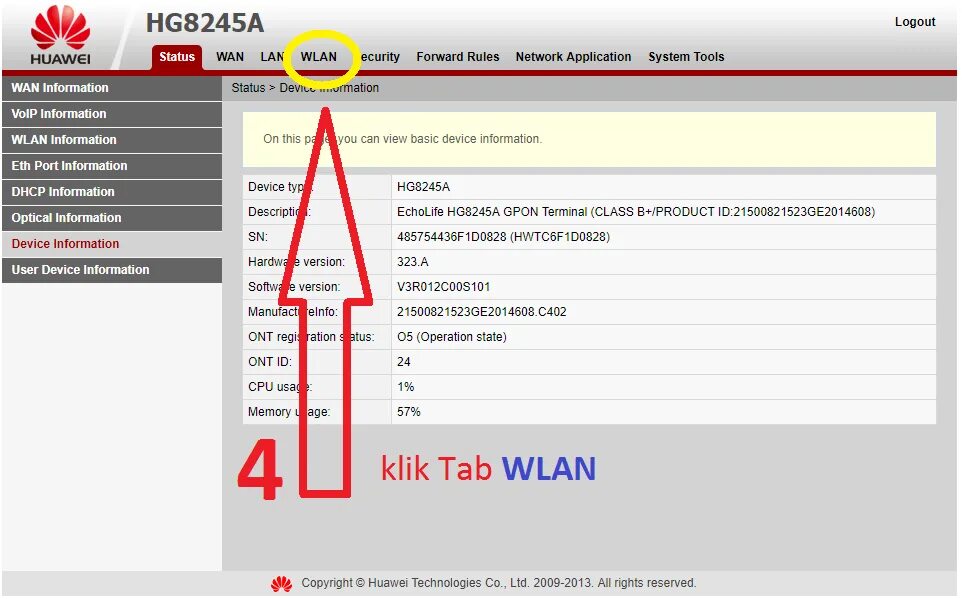Log out using the Logout link
The image size is (962, 599).
tap(915, 22)
